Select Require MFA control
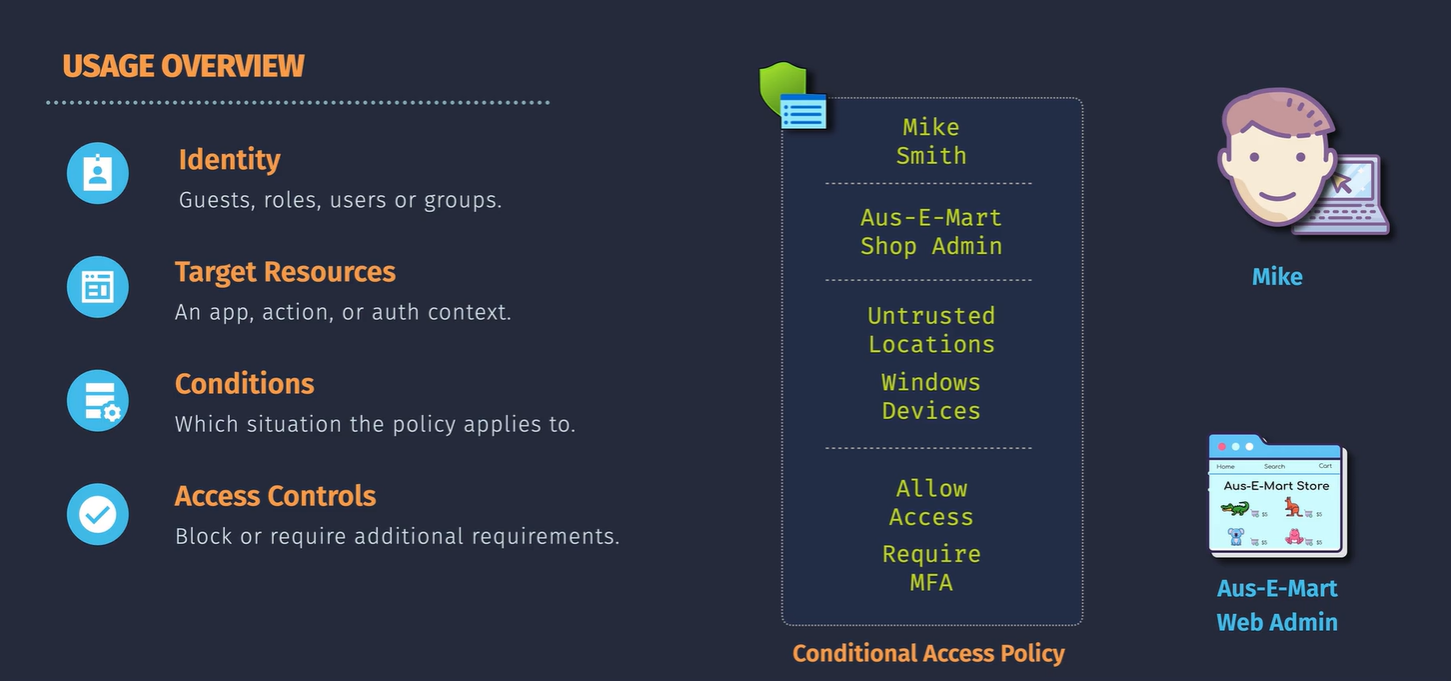This screenshot has width=1451, height=681. click(x=931, y=568)
